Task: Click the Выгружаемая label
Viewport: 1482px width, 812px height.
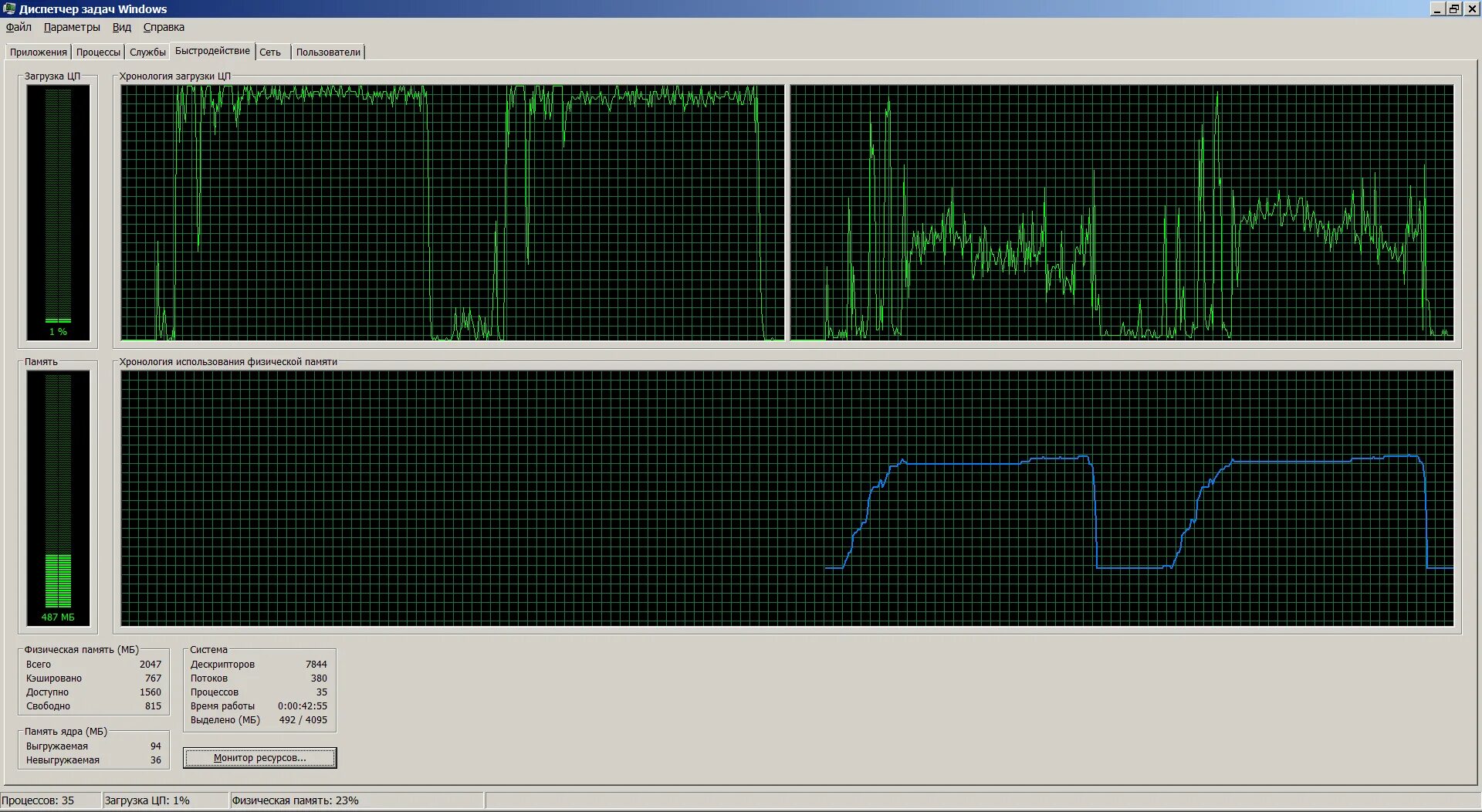Action: coord(57,746)
